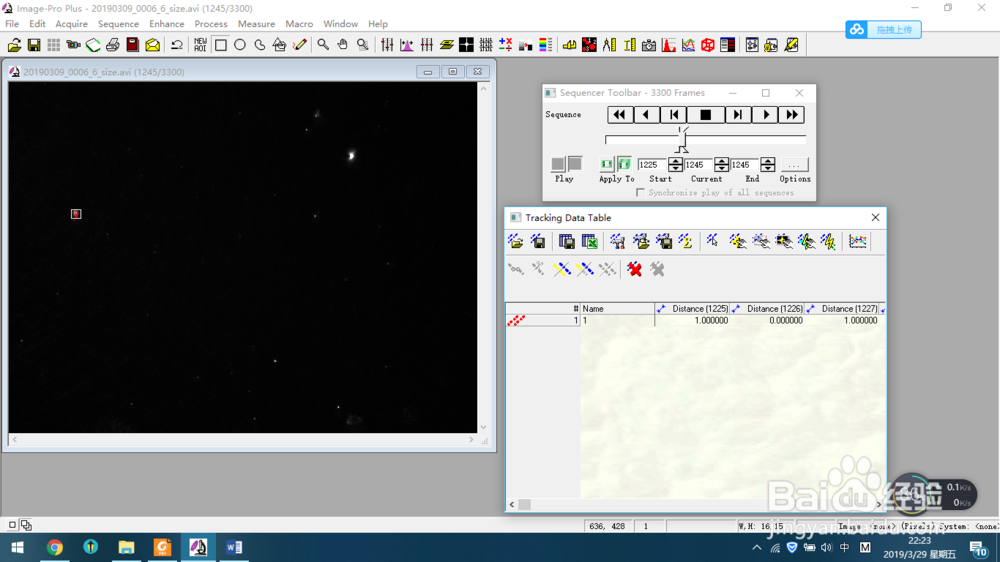Adjust the Start frame spinner arrows
Screen dimensions: 1000x562
click(x=675, y=165)
